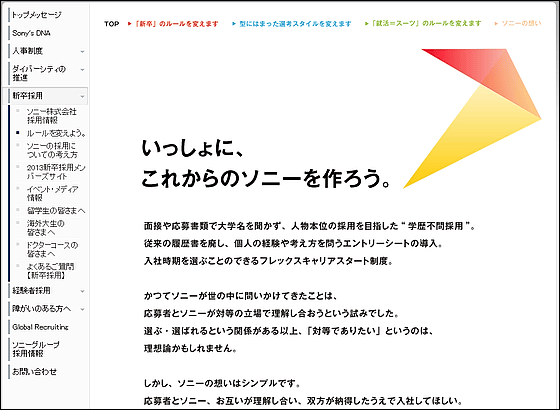The width and height of the screenshot is (560, 410).
Task: Click the blue arrow before 型にはまった
Action: click(234, 24)
